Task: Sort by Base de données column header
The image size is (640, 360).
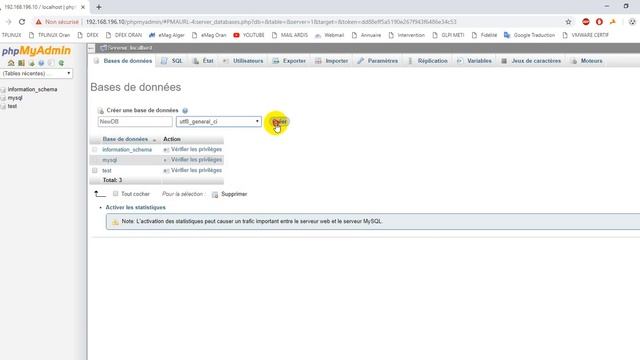Action: coord(125,139)
